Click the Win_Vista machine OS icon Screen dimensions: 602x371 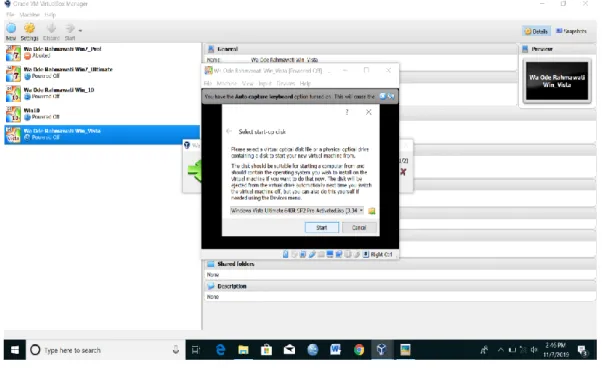pos(13,134)
